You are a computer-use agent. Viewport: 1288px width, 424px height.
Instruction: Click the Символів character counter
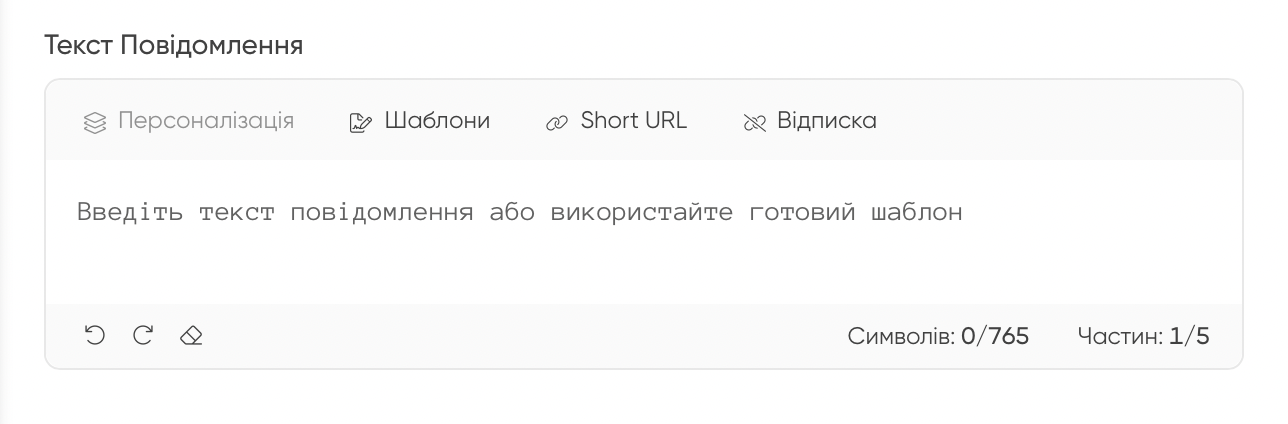pos(938,336)
